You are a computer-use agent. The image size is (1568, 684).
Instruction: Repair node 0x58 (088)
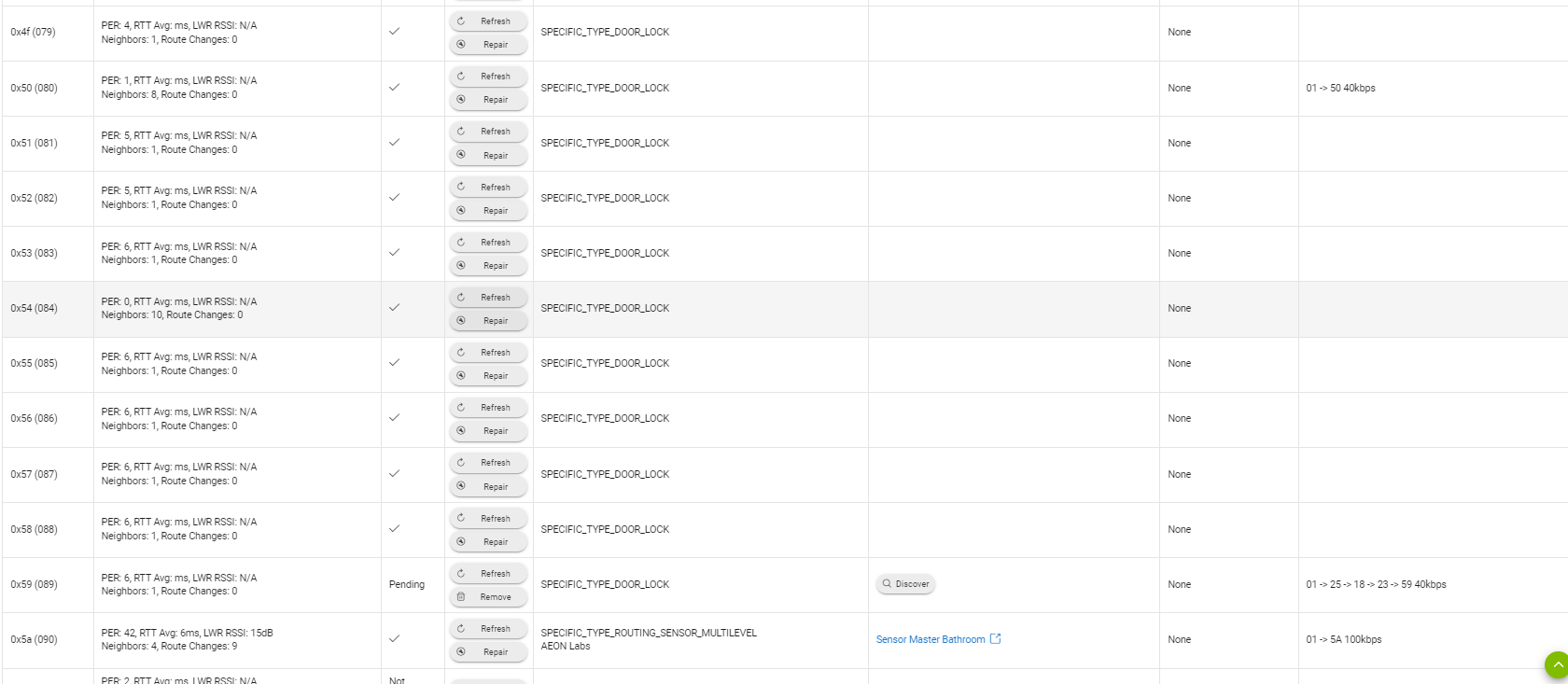[488, 542]
